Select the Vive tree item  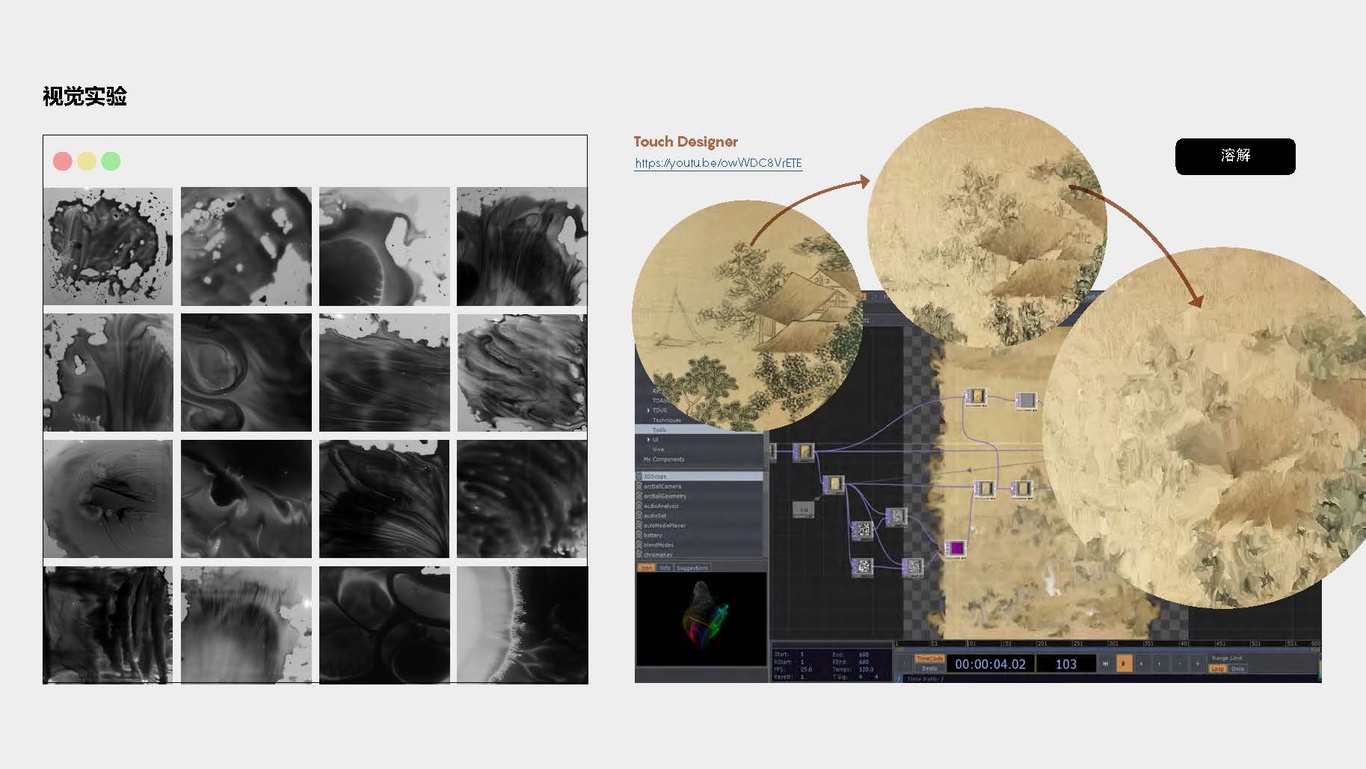point(658,449)
